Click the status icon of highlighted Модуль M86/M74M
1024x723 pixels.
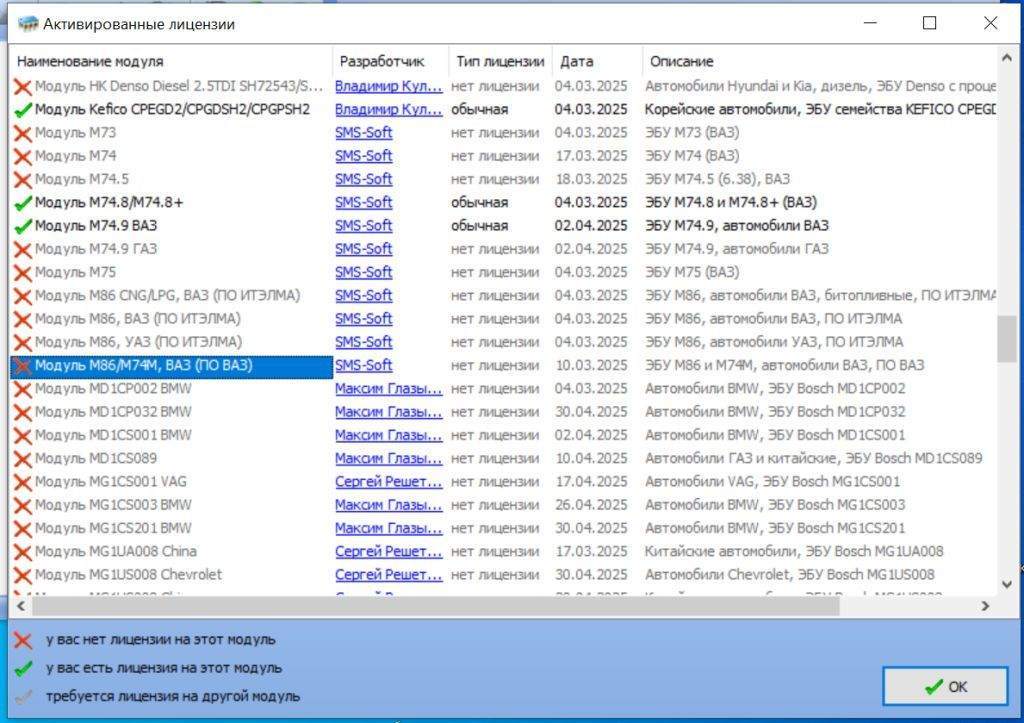tap(23, 366)
